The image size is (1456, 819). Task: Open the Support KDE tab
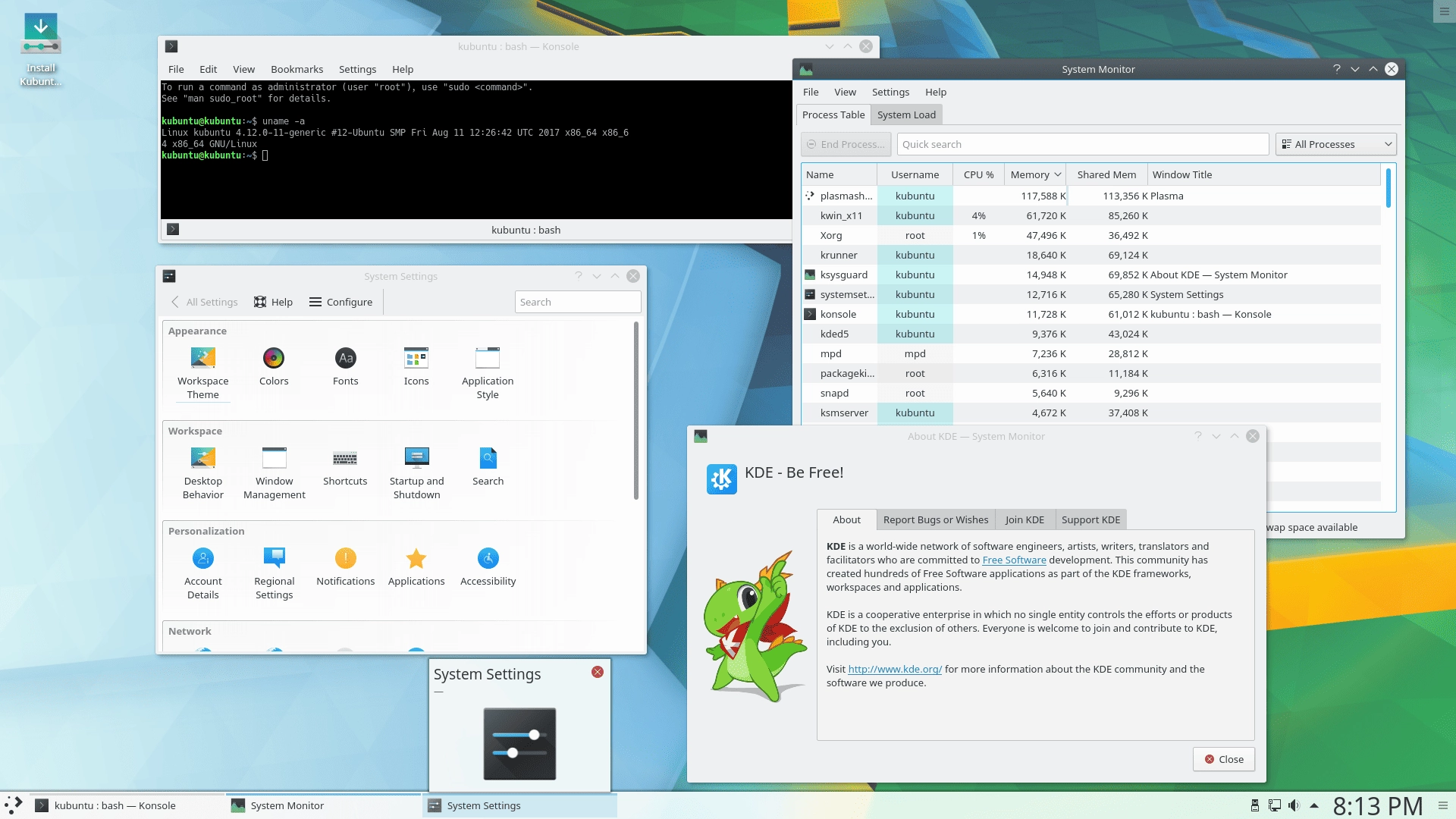(1090, 519)
